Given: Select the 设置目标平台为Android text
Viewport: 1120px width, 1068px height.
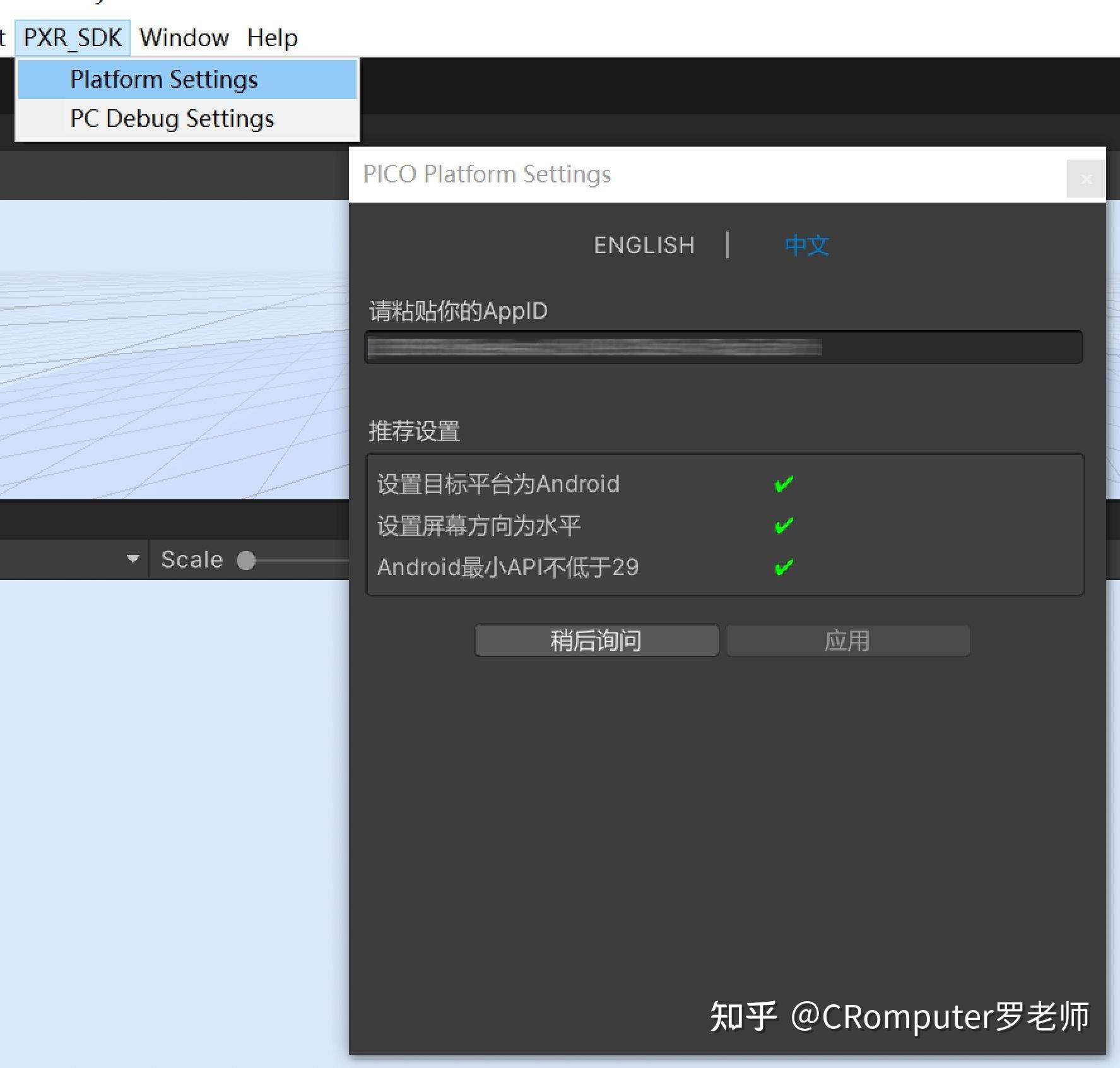Looking at the screenshot, I should point(498,484).
